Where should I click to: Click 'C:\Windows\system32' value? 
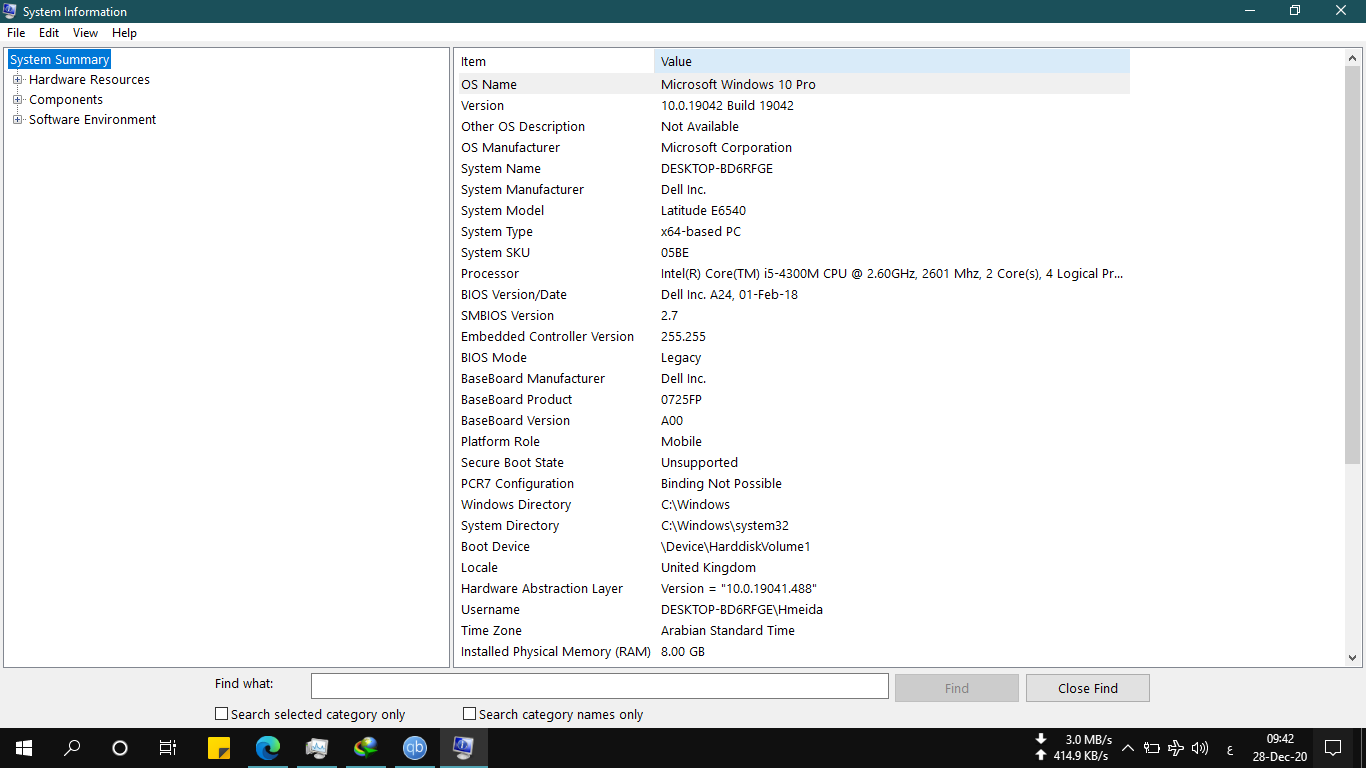[724, 526]
